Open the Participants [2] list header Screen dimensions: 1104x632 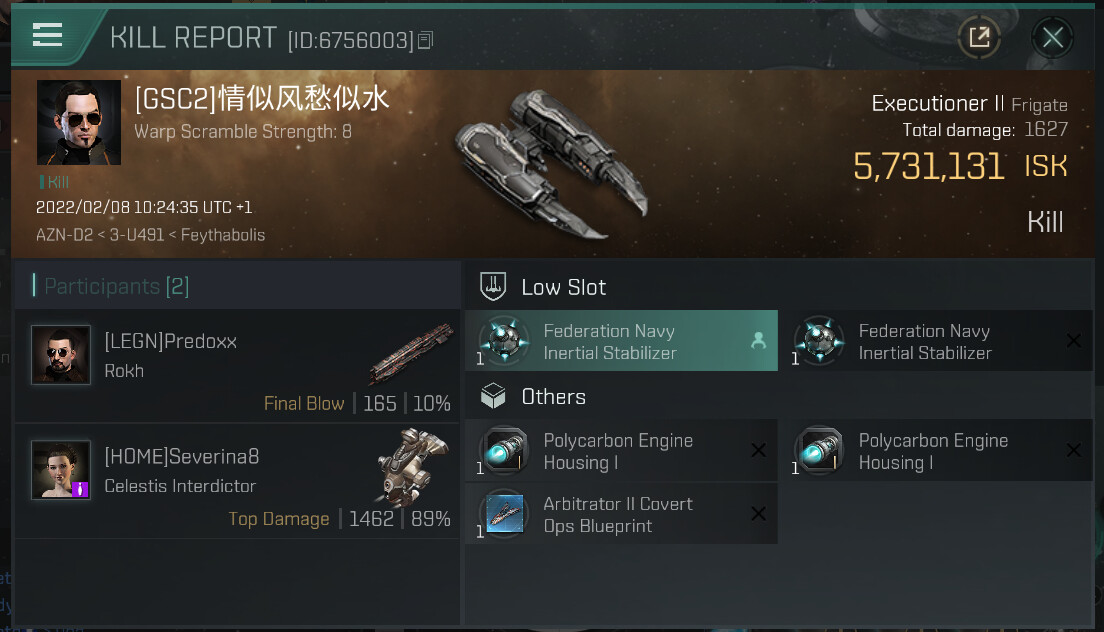coord(116,286)
